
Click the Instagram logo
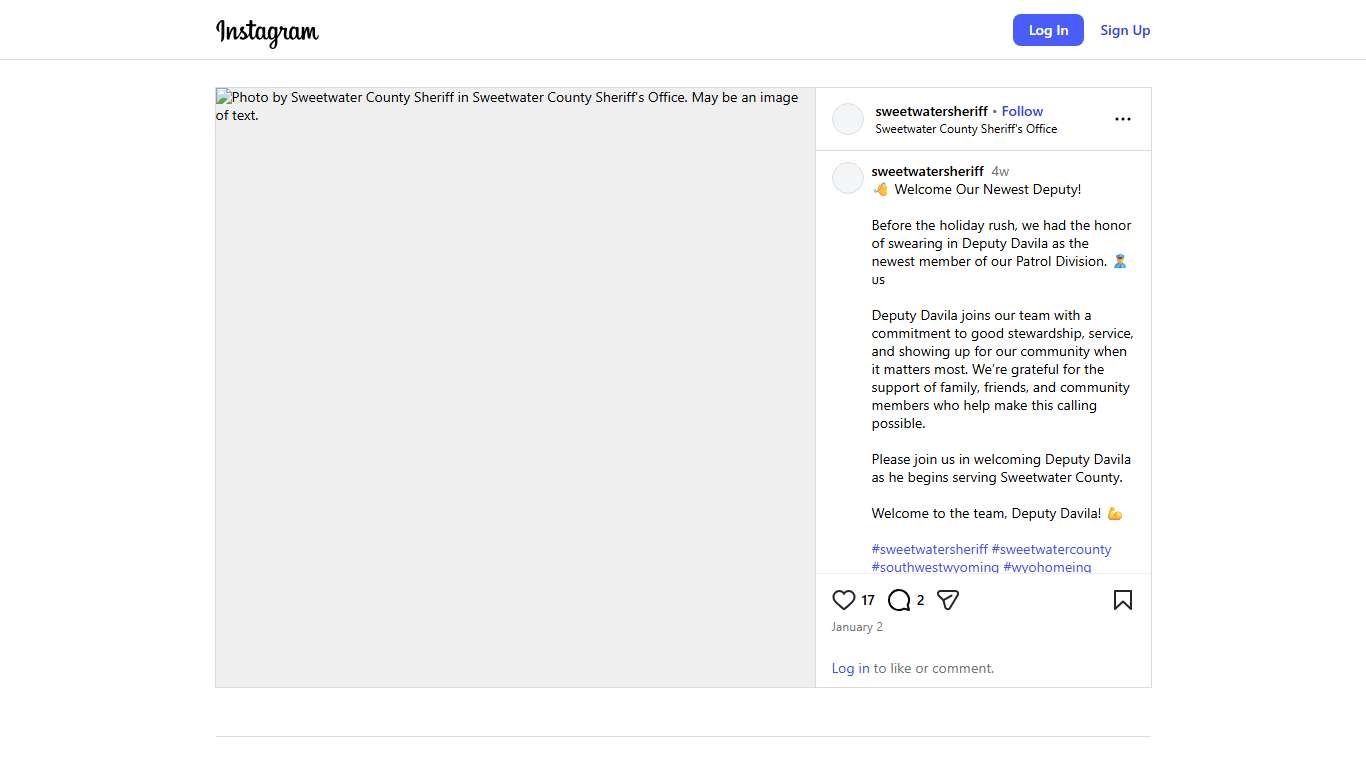pyautogui.click(x=267, y=32)
